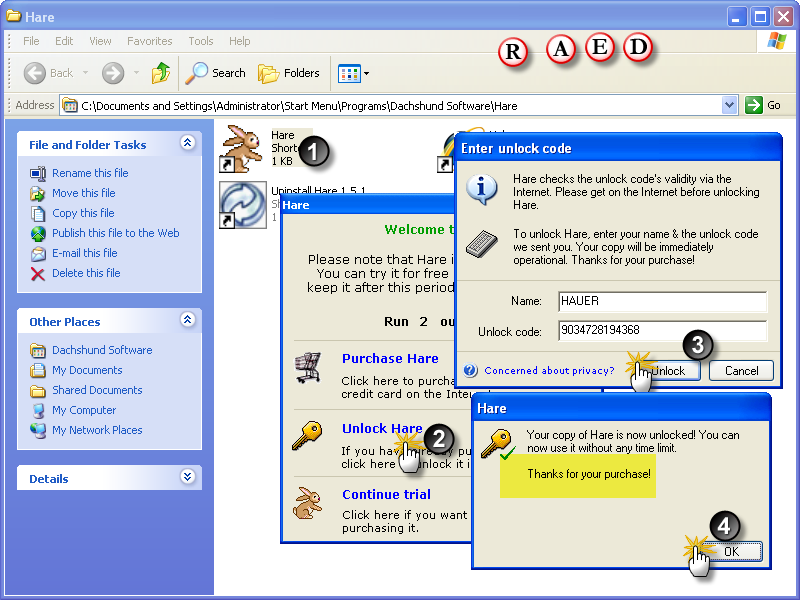Open the Favorites menu
Image resolution: width=800 pixels, height=600 pixels.
[x=149, y=41]
